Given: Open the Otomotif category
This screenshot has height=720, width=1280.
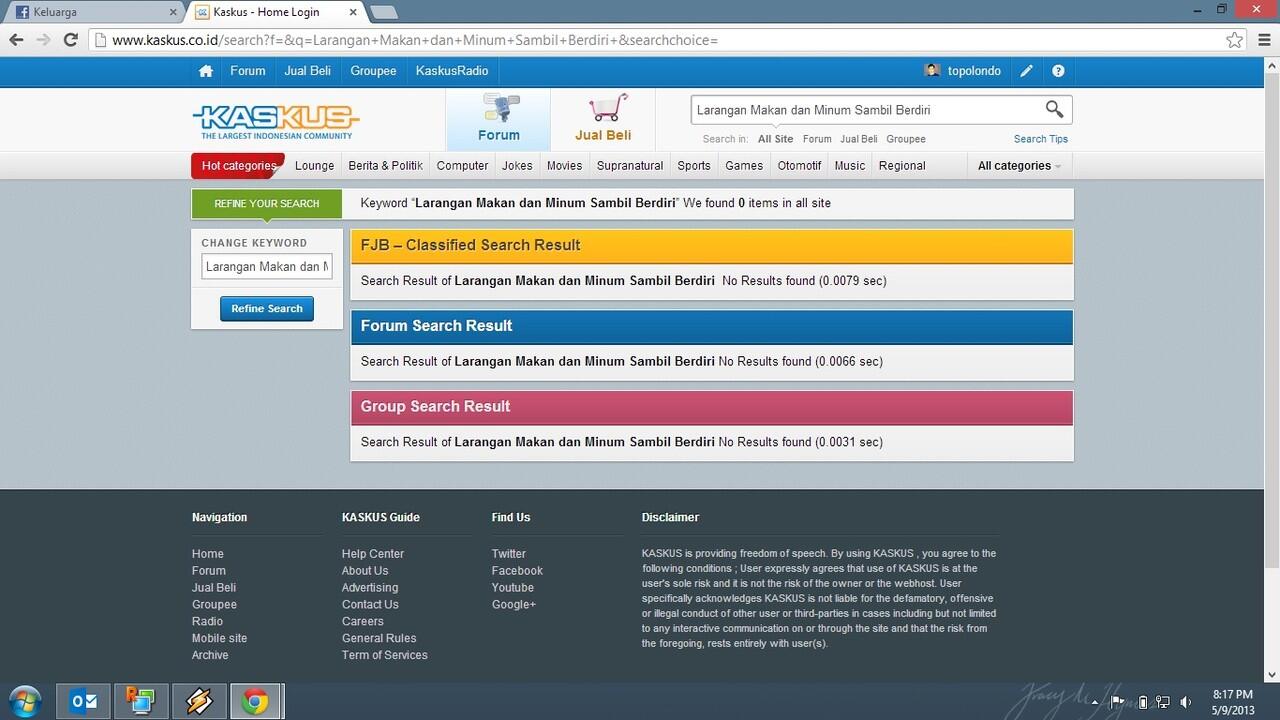Looking at the screenshot, I should 799,166.
